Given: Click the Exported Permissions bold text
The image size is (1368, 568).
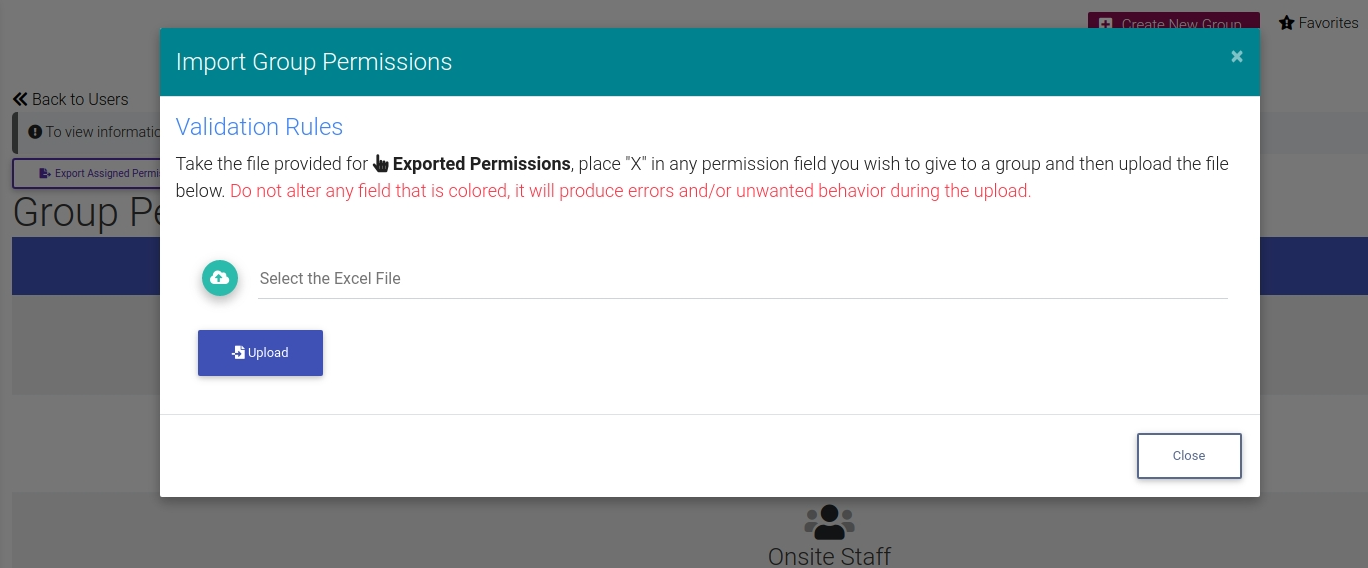Looking at the screenshot, I should tap(481, 164).
